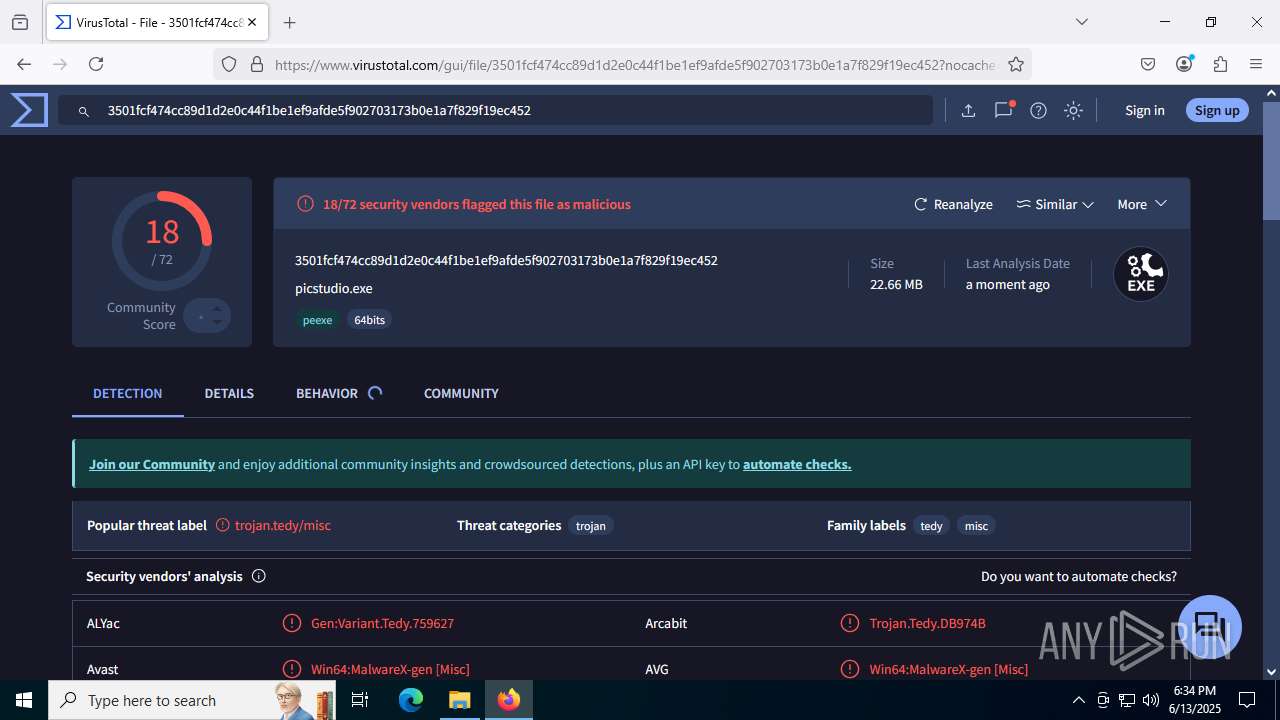The width and height of the screenshot is (1280, 720).
Task: Click the site security lock icon
Action: click(257, 64)
